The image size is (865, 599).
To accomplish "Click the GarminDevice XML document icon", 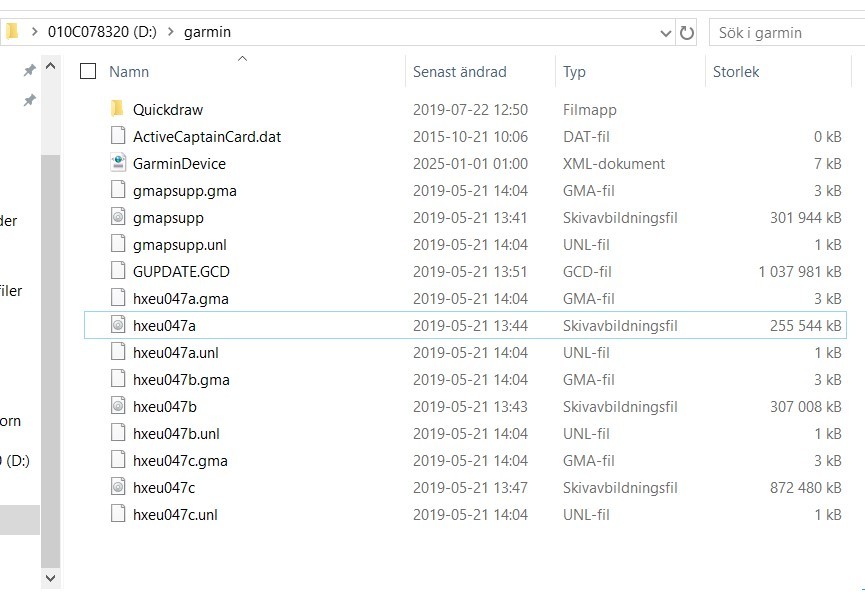I will (118, 163).
